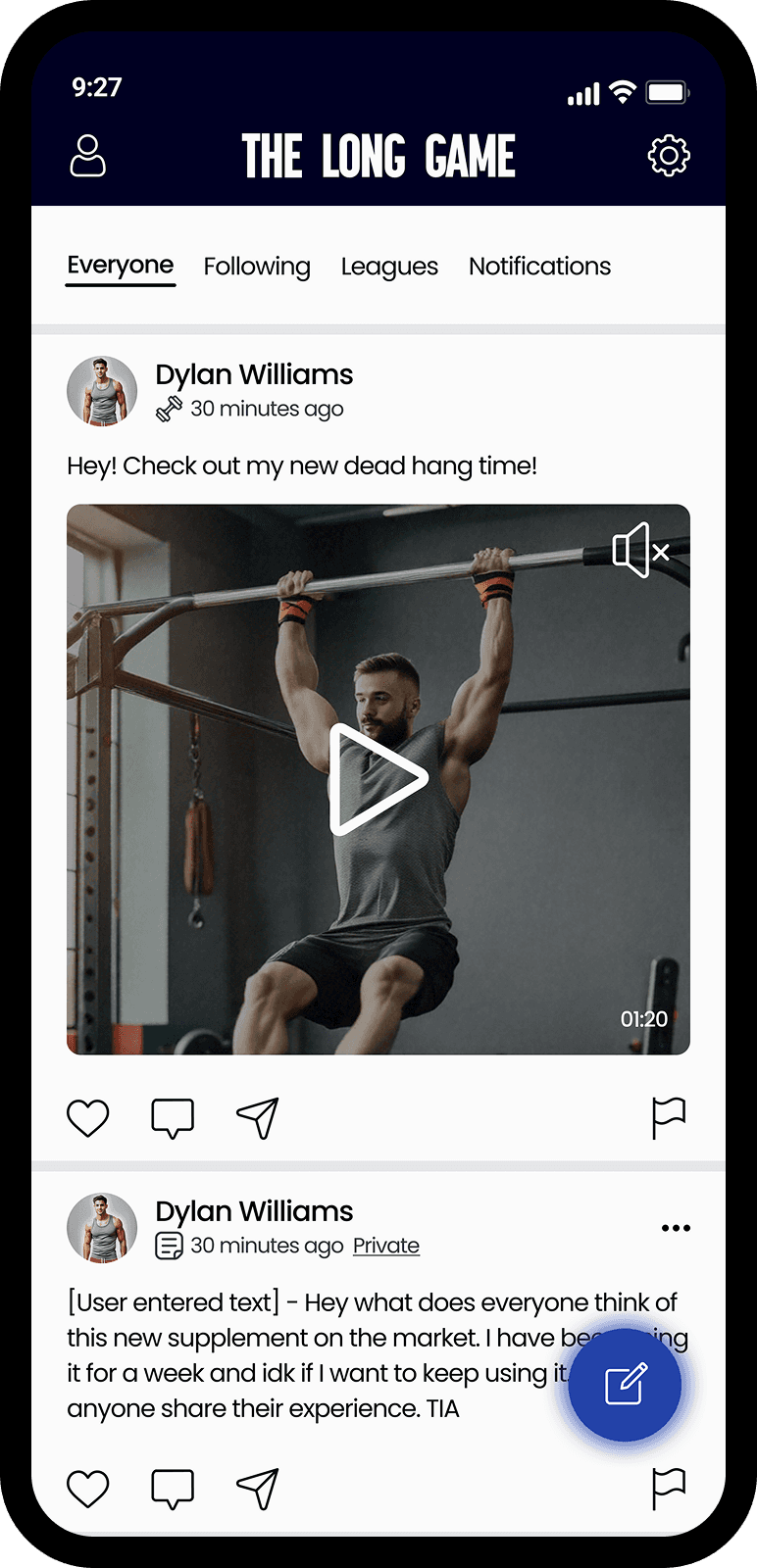Image resolution: width=757 pixels, height=1568 pixels.
Task: Play the dead hang video
Action: pos(378,779)
